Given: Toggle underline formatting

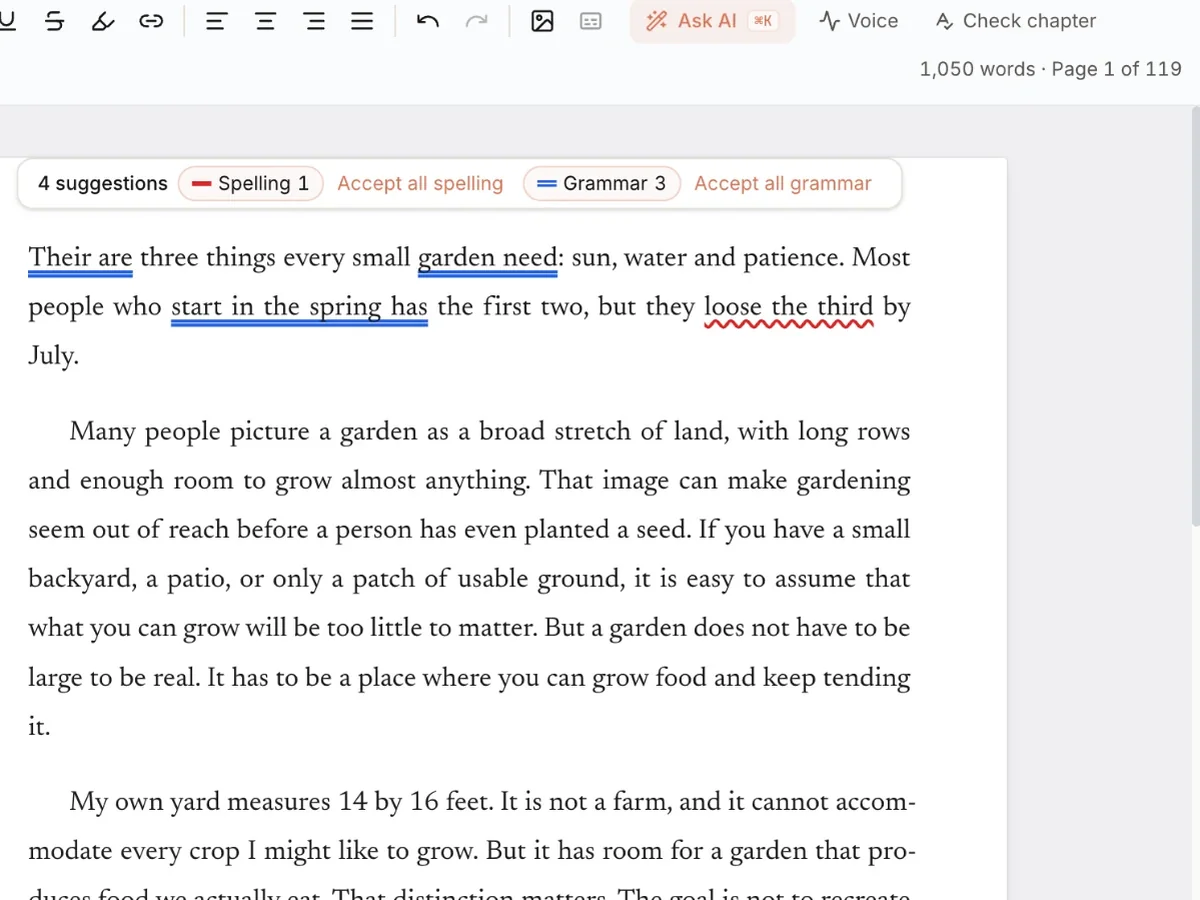Looking at the screenshot, I should coord(7,21).
